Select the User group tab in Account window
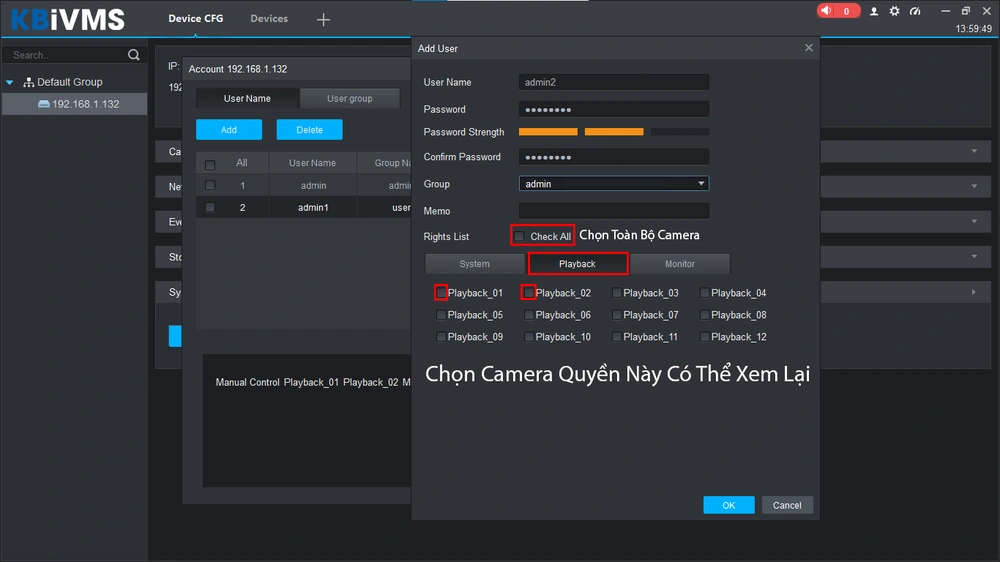Image resolution: width=1000 pixels, height=562 pixels. pos(349,98)
